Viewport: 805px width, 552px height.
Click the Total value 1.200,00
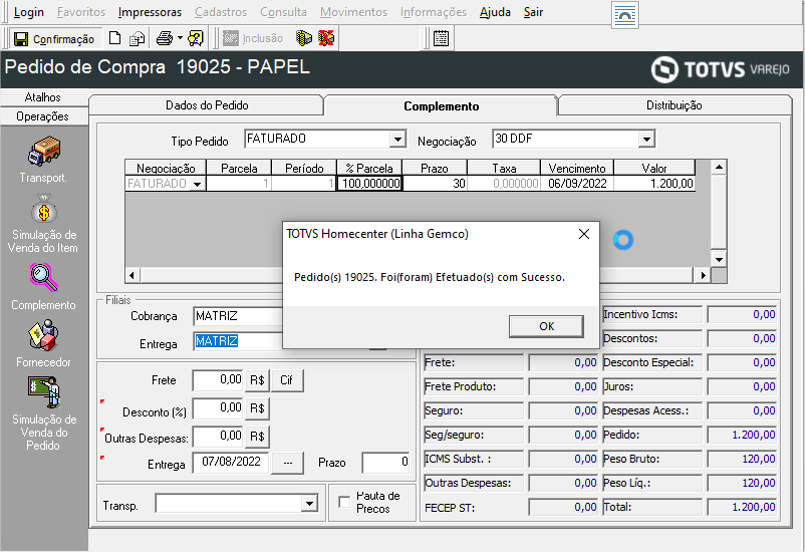pyautogui.click(x=742, y=507)
